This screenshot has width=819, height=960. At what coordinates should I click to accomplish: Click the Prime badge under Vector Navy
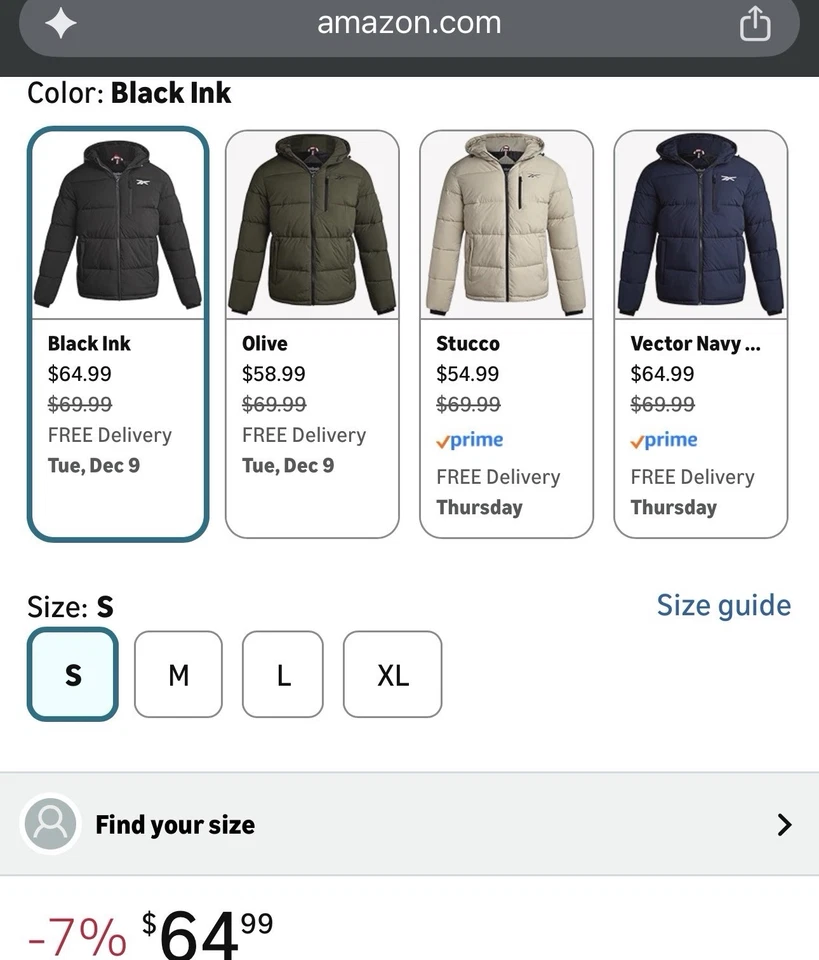tap(663, 440)
